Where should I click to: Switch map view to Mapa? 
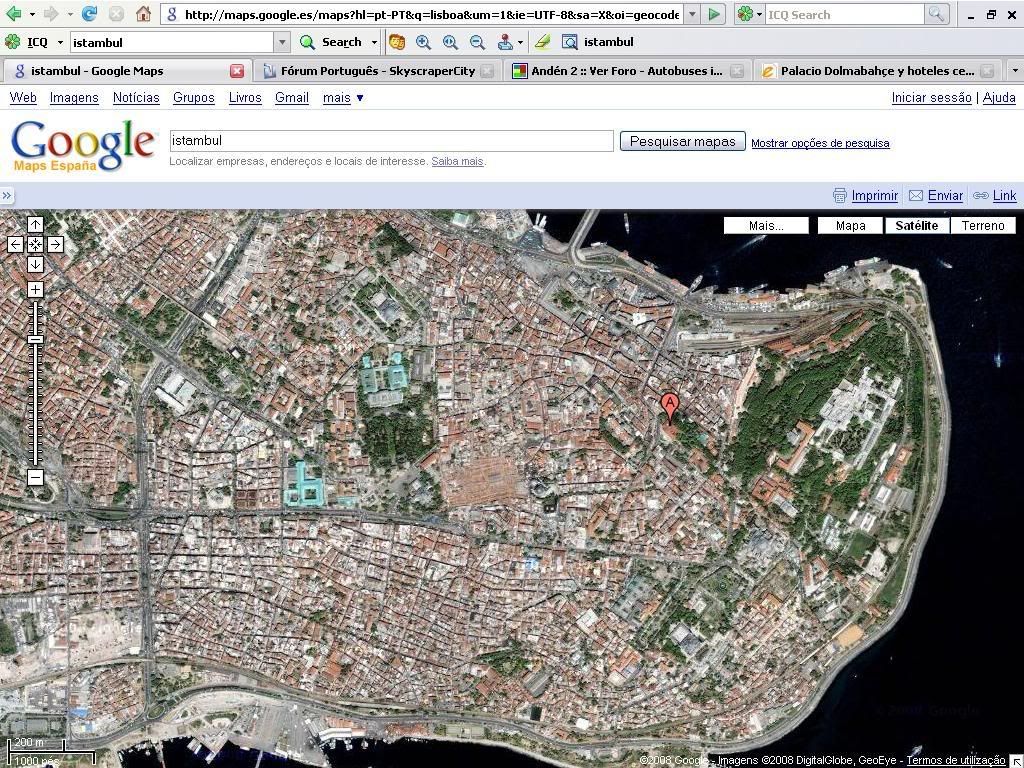pyautogui.click(x=850, y=226)
